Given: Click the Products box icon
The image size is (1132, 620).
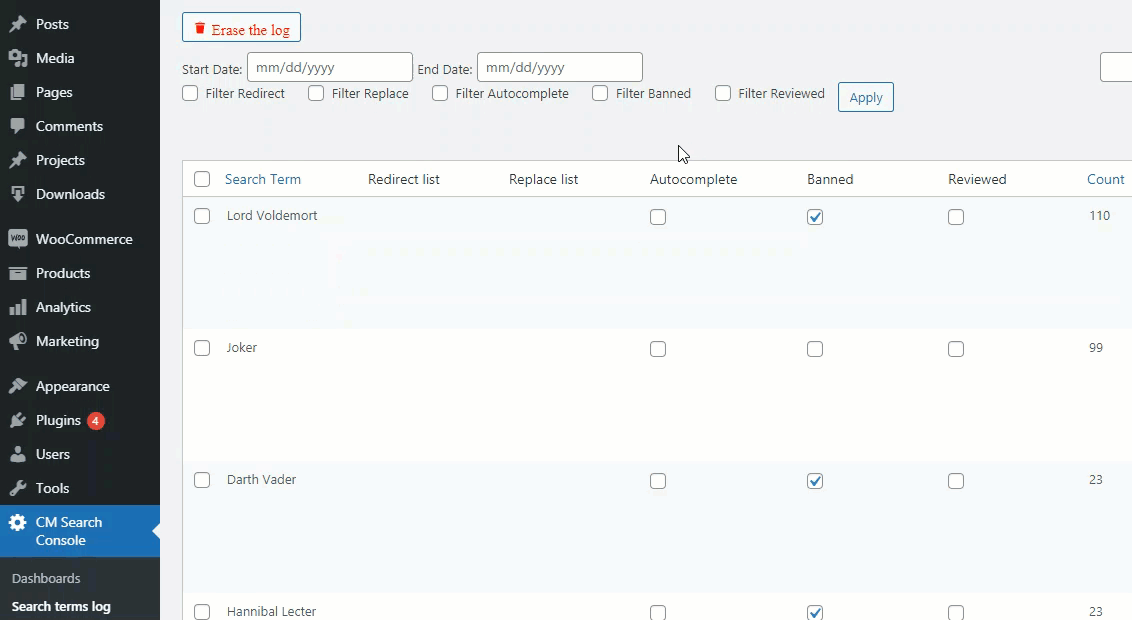Looking at the screenshot, I should coord(18,273).
